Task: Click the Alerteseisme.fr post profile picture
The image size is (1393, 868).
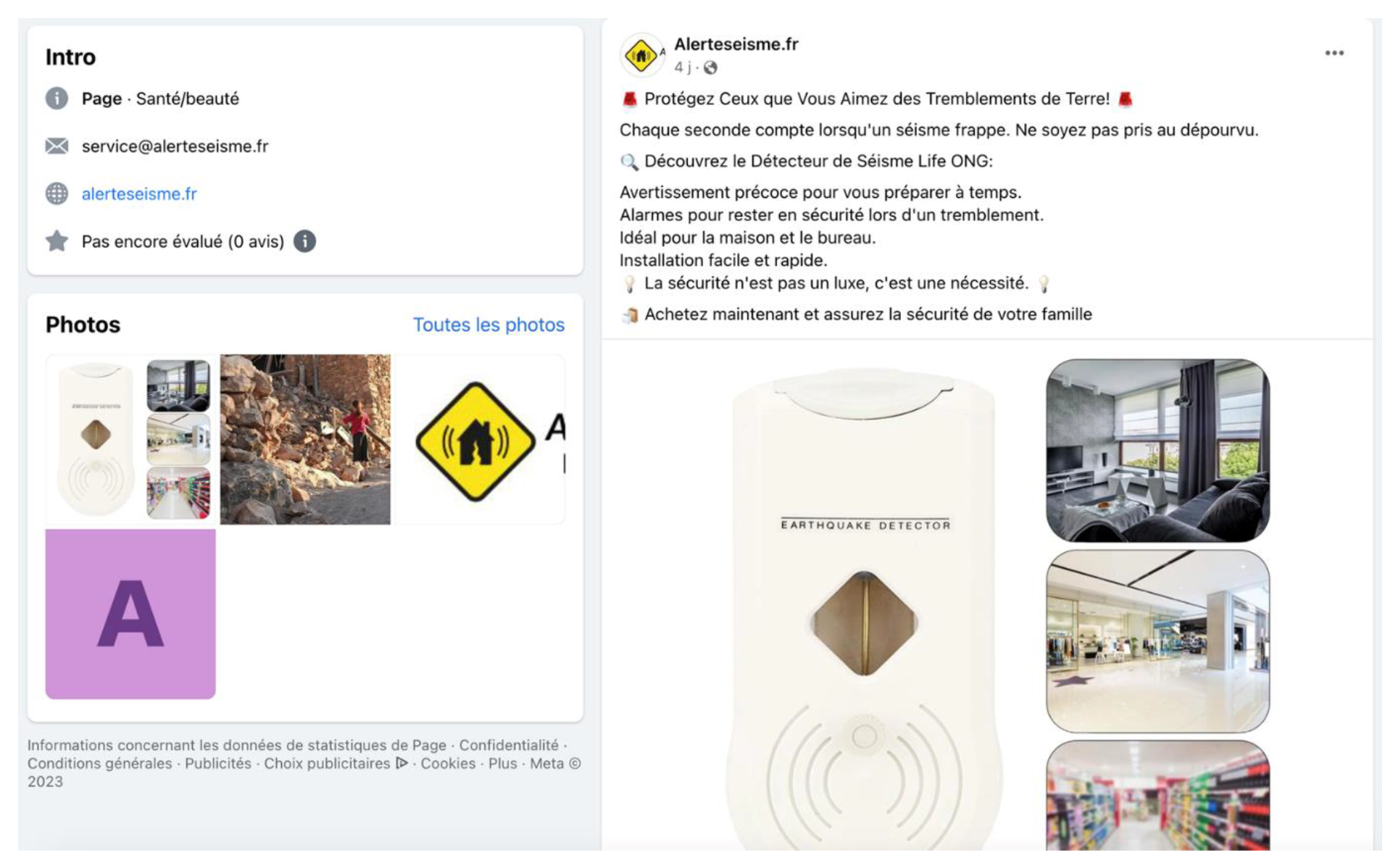Action: 642,55
